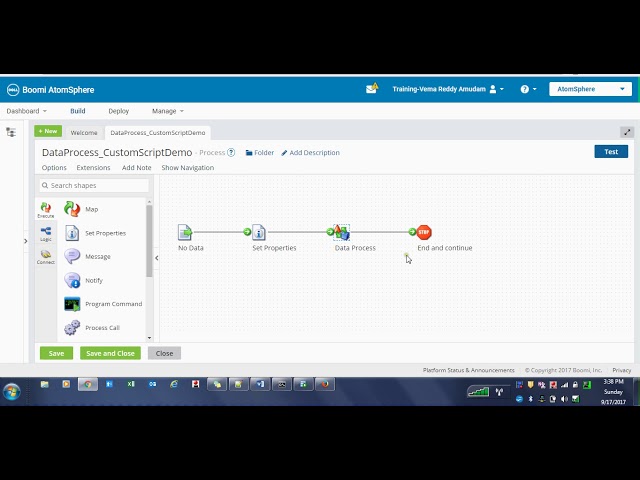Open the Dashboard menu

tap(27, 111)
